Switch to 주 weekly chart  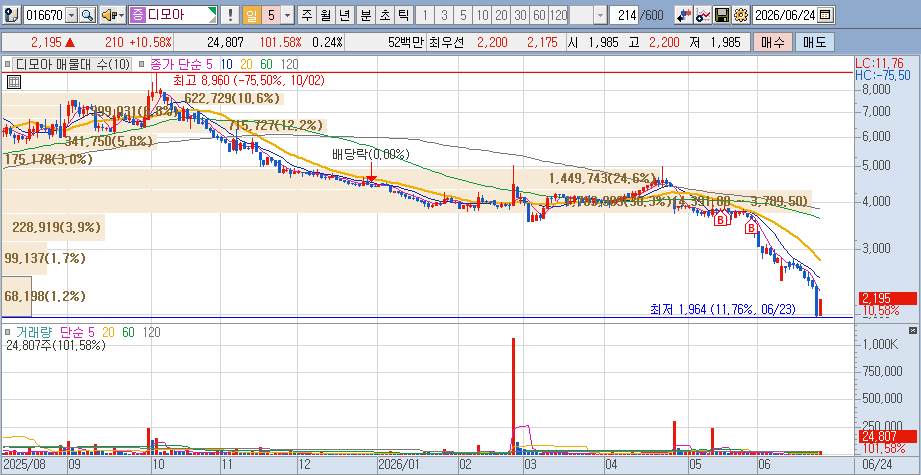[305, 15]
